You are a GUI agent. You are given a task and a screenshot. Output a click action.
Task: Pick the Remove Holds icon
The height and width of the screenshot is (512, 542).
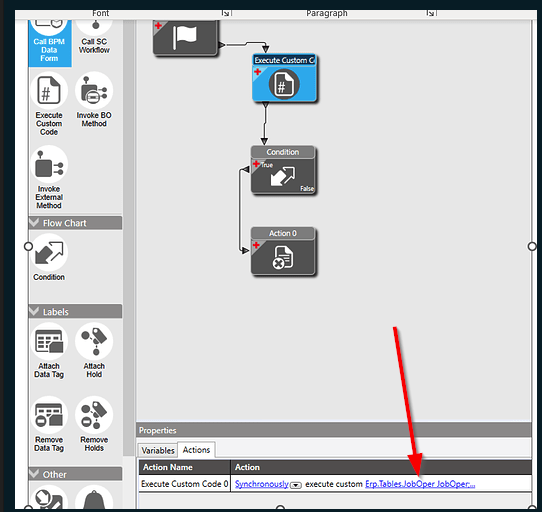(x=94, y=415)
